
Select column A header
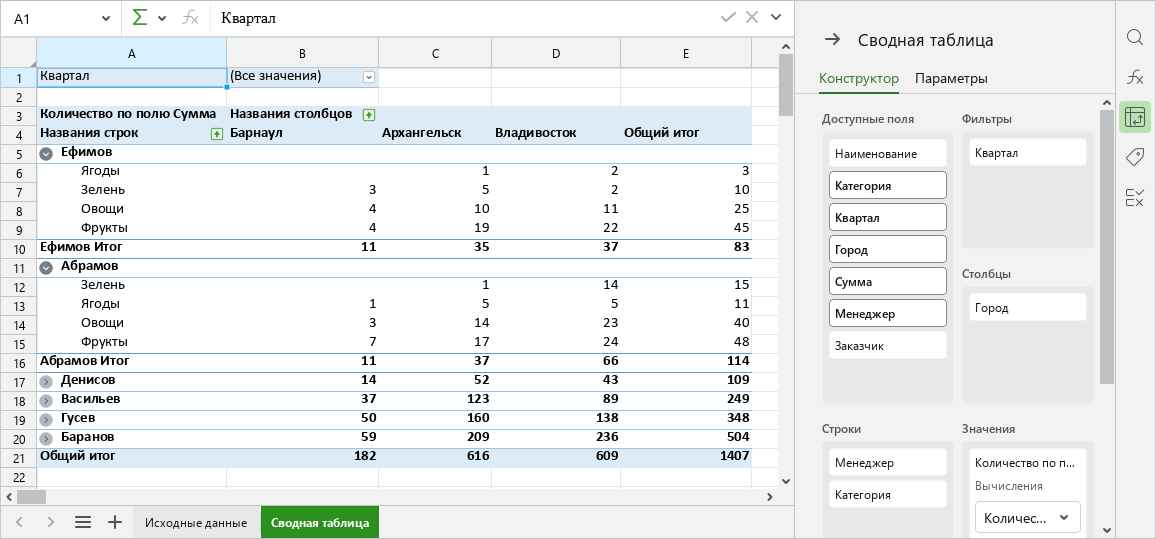pyautogui.click(x=131, y=52)
